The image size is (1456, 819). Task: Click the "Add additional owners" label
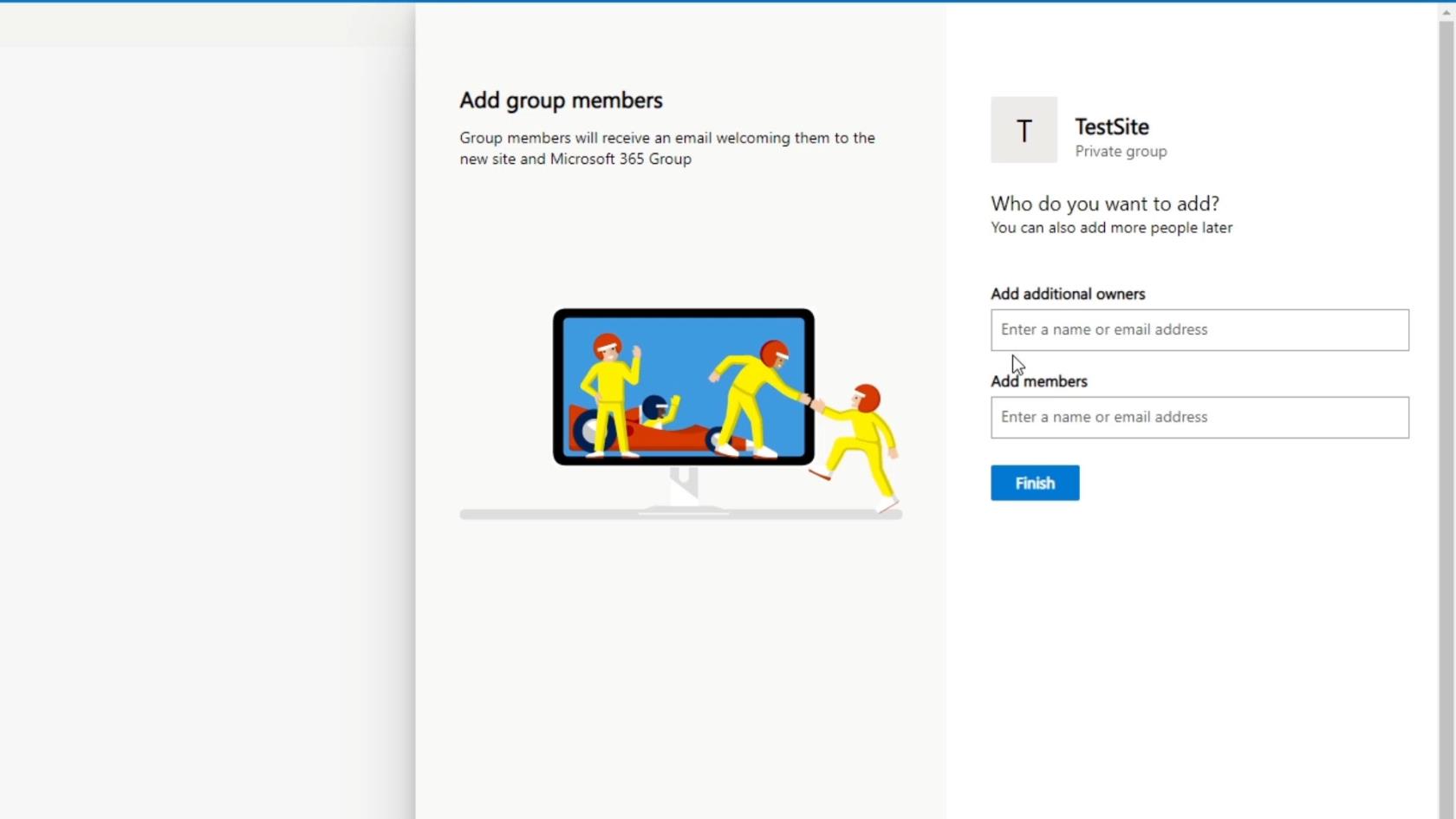[x=1068, y=294]
